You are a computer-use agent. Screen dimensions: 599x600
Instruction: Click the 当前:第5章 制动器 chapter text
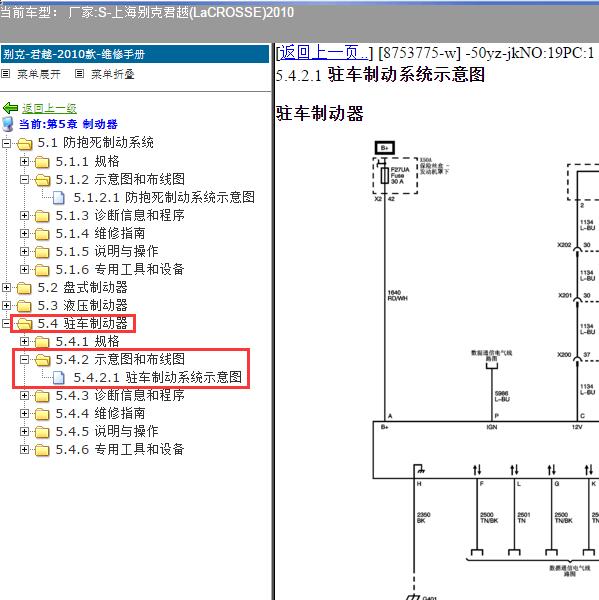[x=68, y=124]
